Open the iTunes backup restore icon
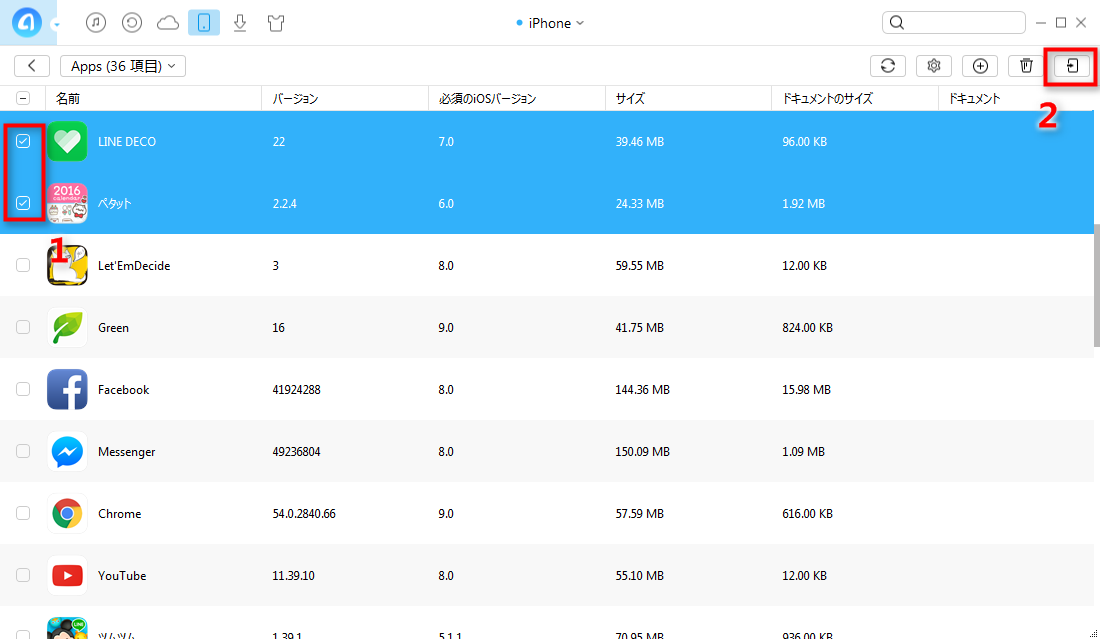 131,22
